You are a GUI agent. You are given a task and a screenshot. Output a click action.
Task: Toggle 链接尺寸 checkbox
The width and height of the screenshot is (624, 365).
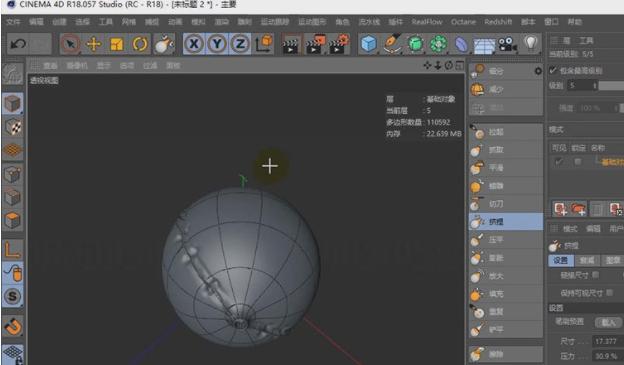(x=595, y=274)
